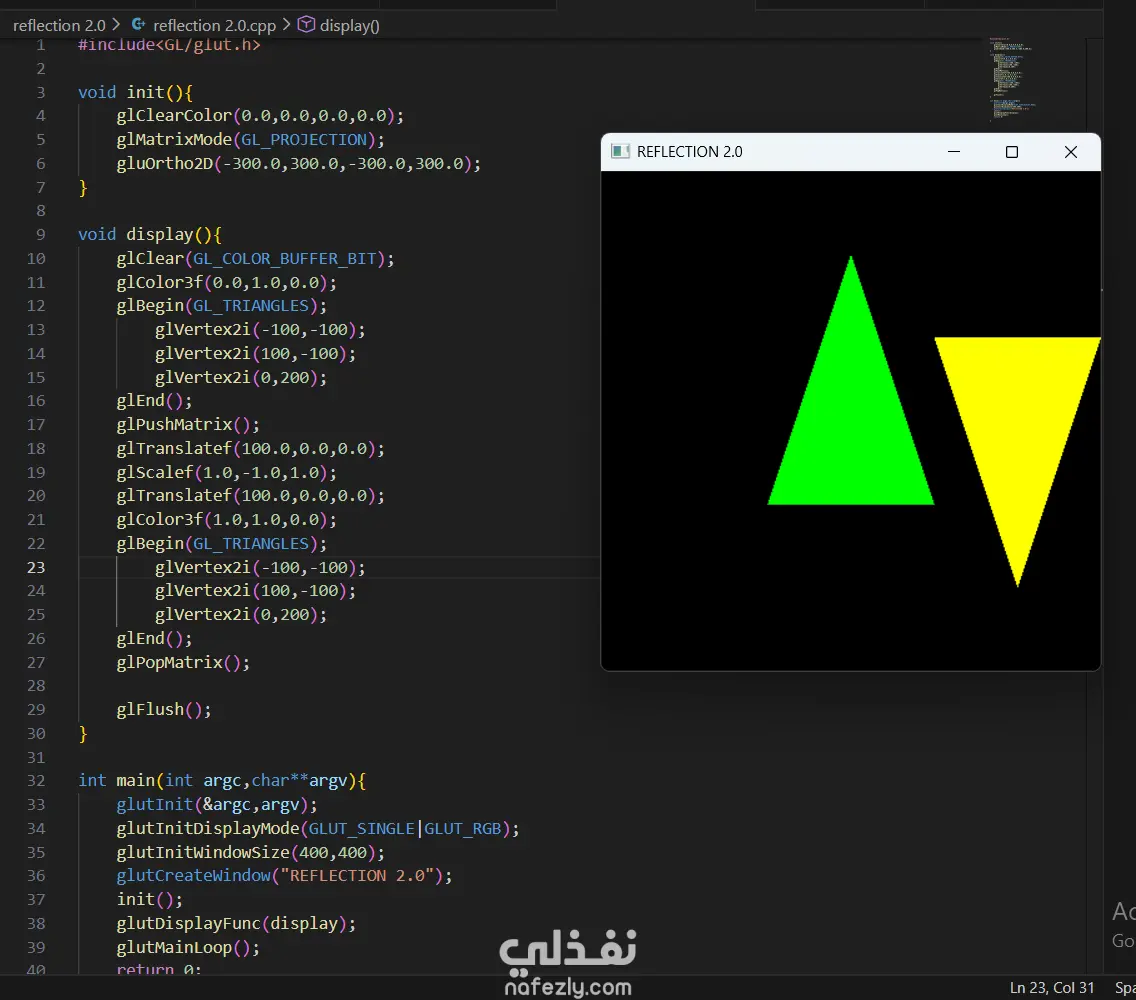Click the green triangle in the output window
Viewport: 1136px width, 1000px height.
coord(851,420)
